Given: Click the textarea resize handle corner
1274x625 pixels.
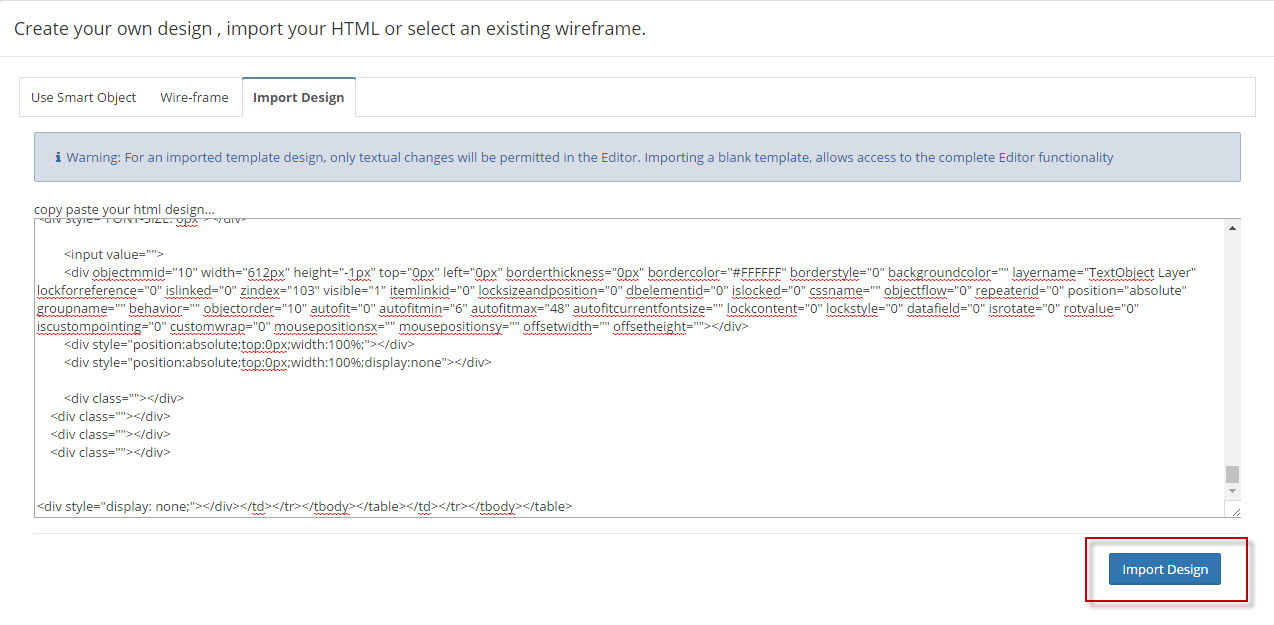Looking at the screenshot, I should 1234,510.
